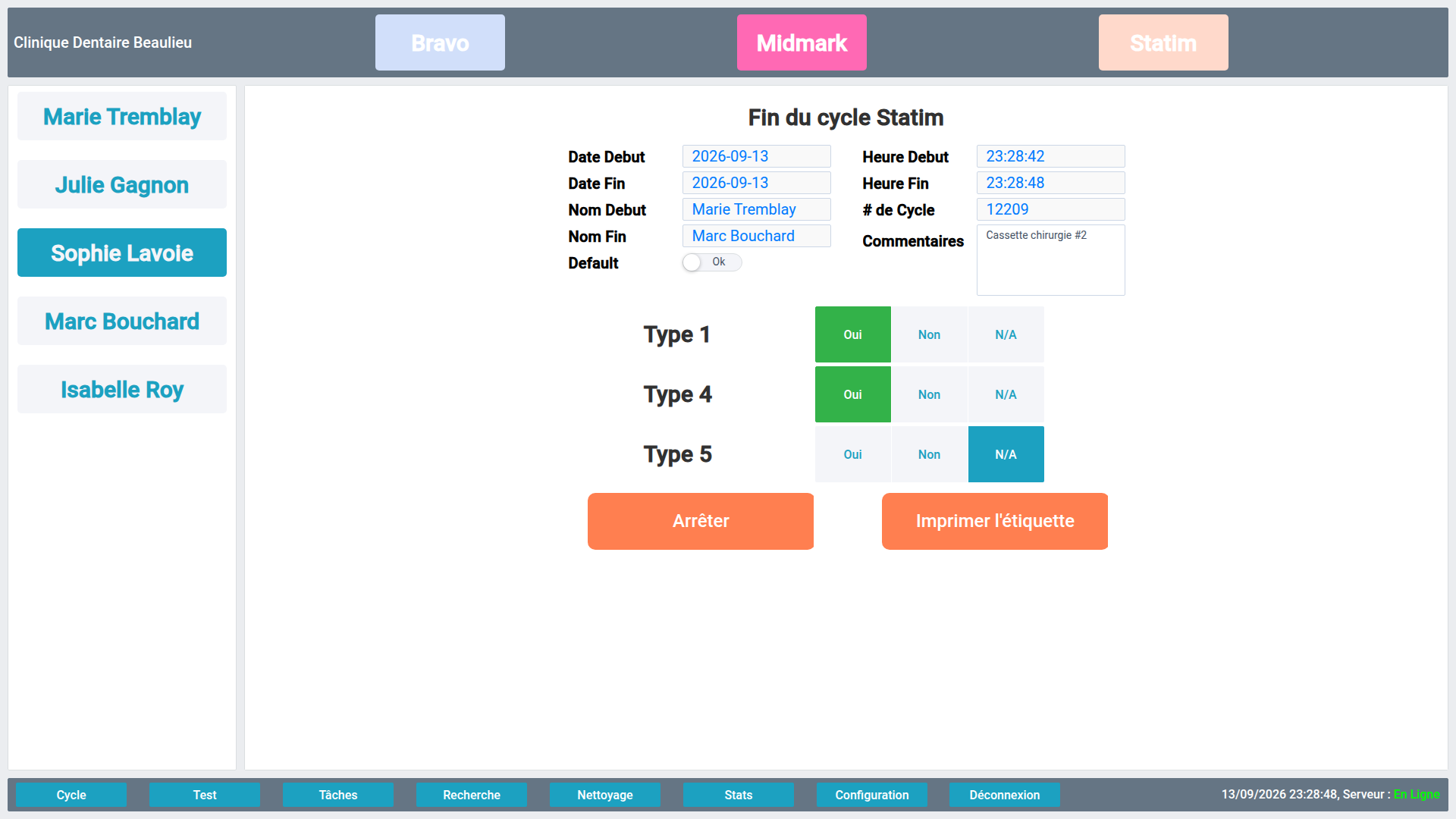Open the Nettoyage menu
The width and height of the screenshot is (1456, 819).
pos(605,795)
